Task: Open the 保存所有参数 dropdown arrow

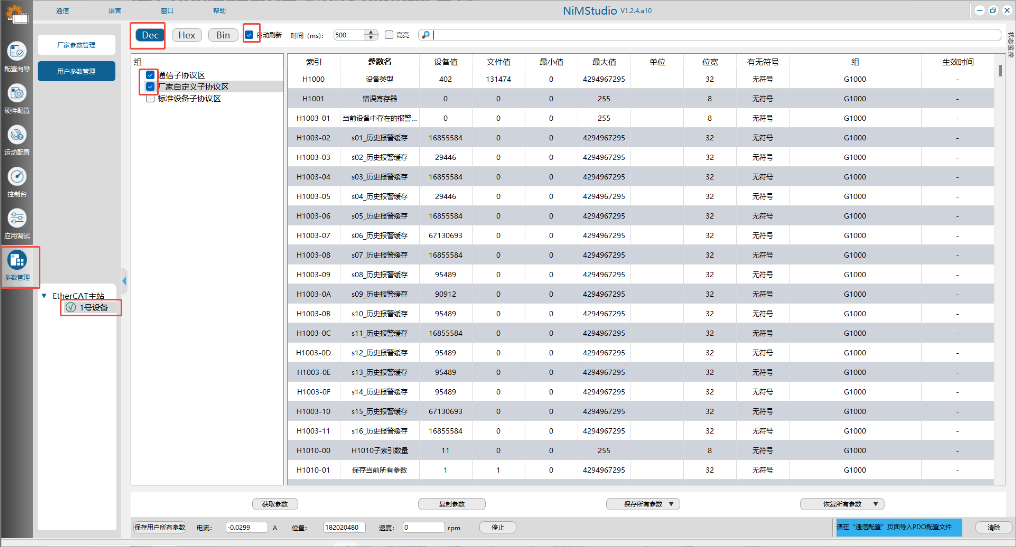Action: coord(671,504)
